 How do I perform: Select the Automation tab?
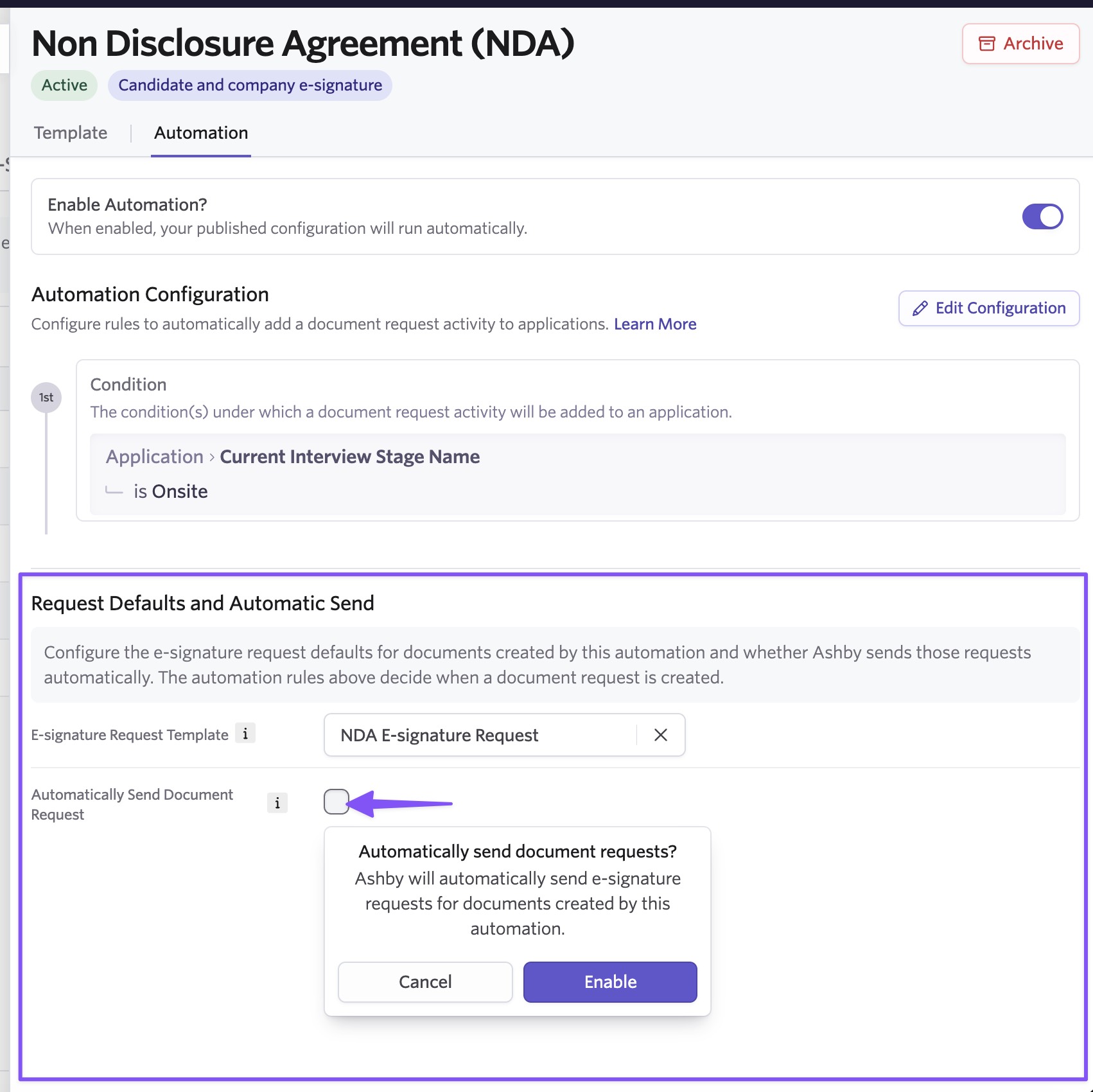tap(201, 133)
